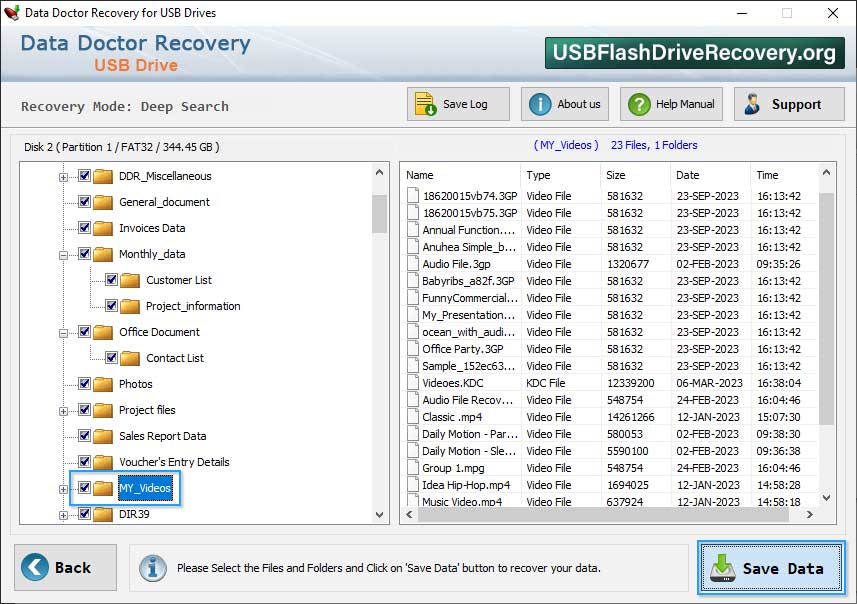This screenshot has width=857, height=604.
Task: Uncheck the DDR_Miscellaneous checkbox
Action: click(x=84, y=175)
